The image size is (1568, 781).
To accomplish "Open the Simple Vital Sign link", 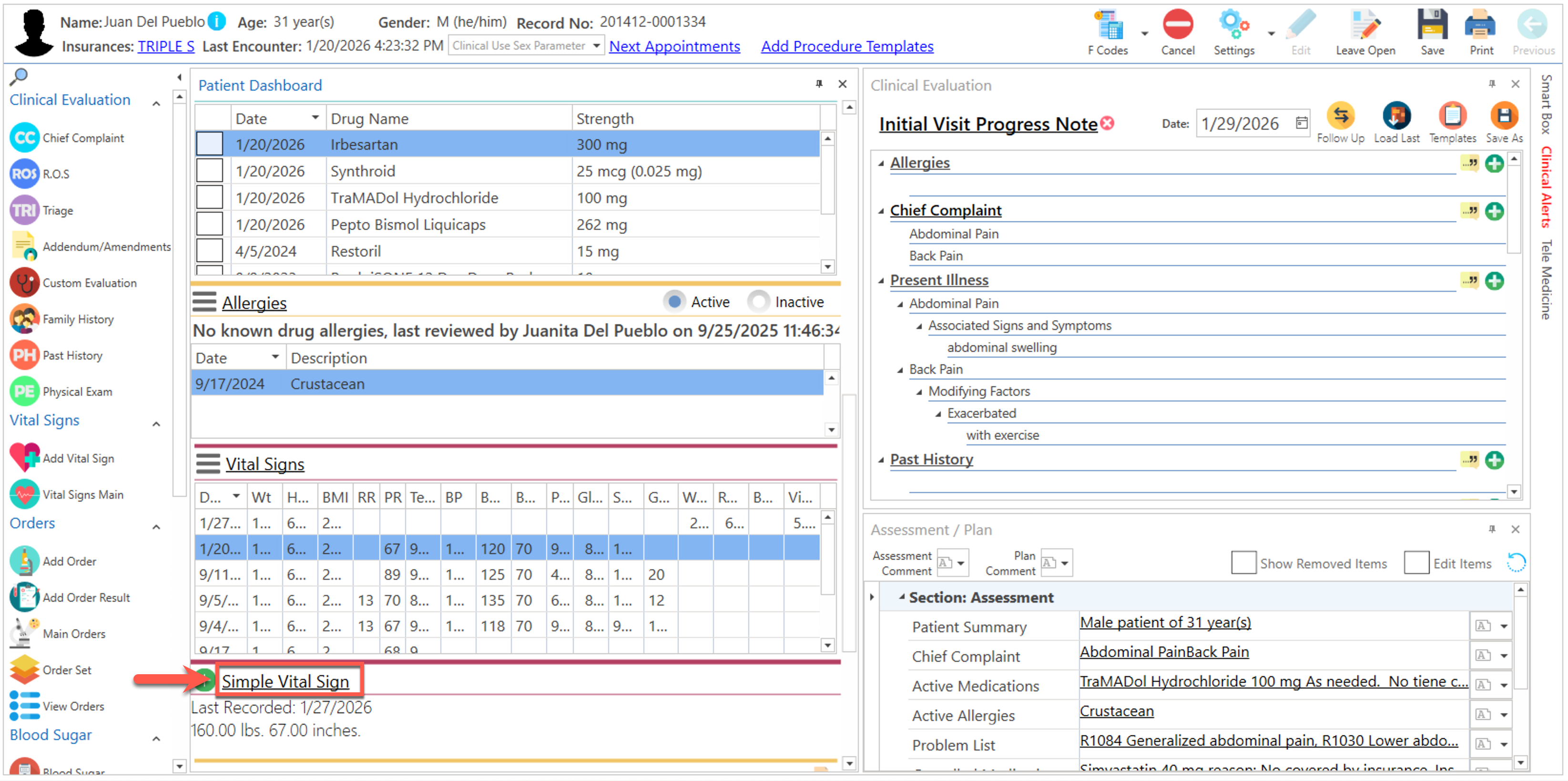I will 285,681.
